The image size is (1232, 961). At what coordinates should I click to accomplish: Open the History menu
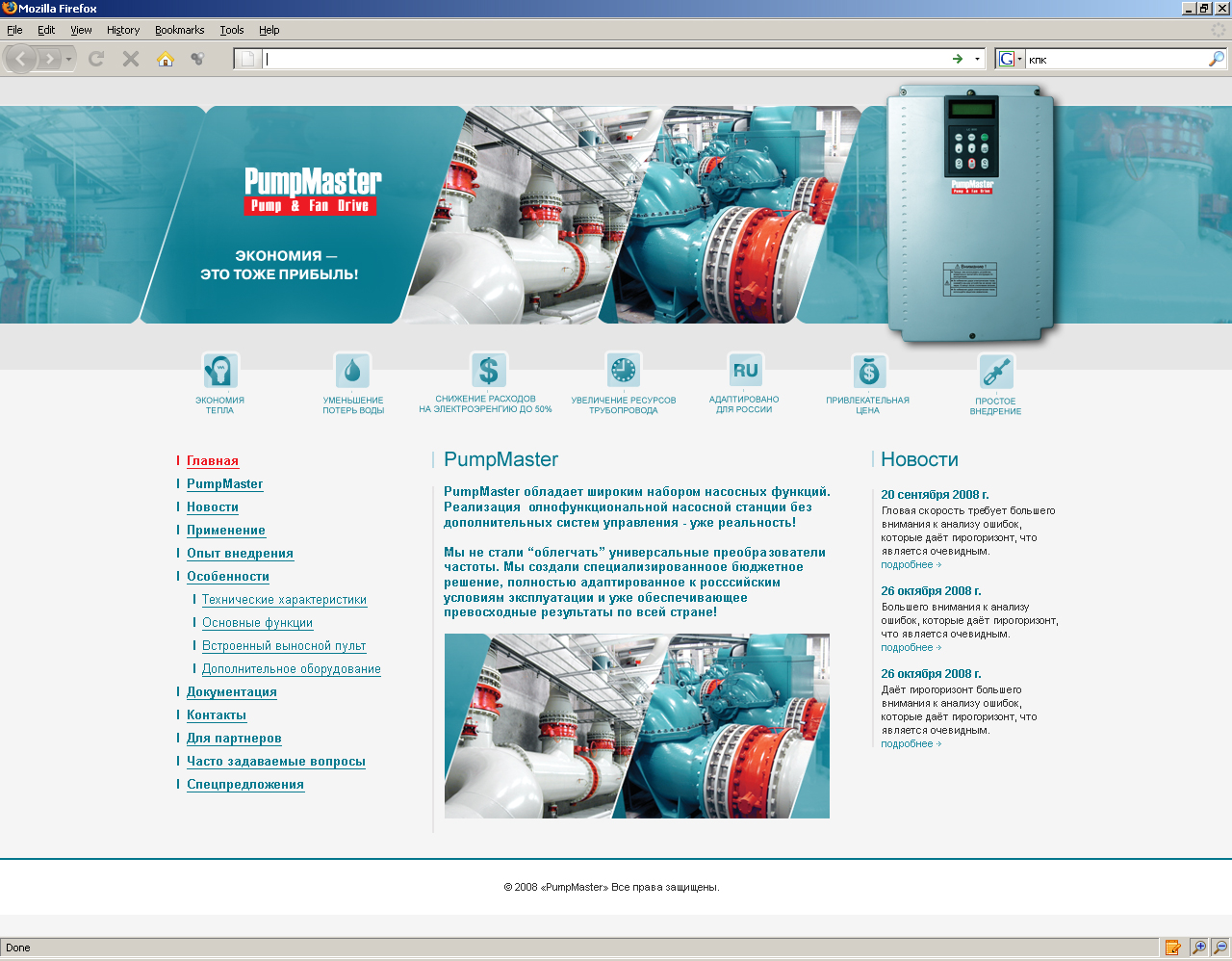point(123,30)
